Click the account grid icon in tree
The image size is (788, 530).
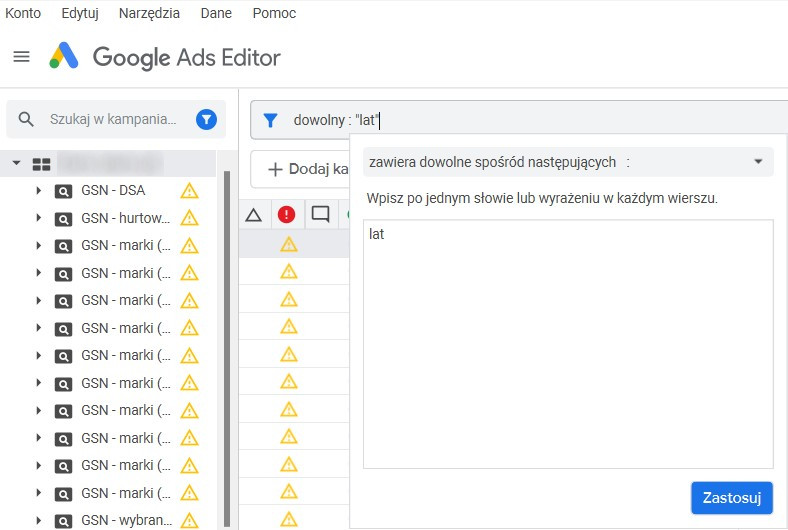[x=41, y=164]
